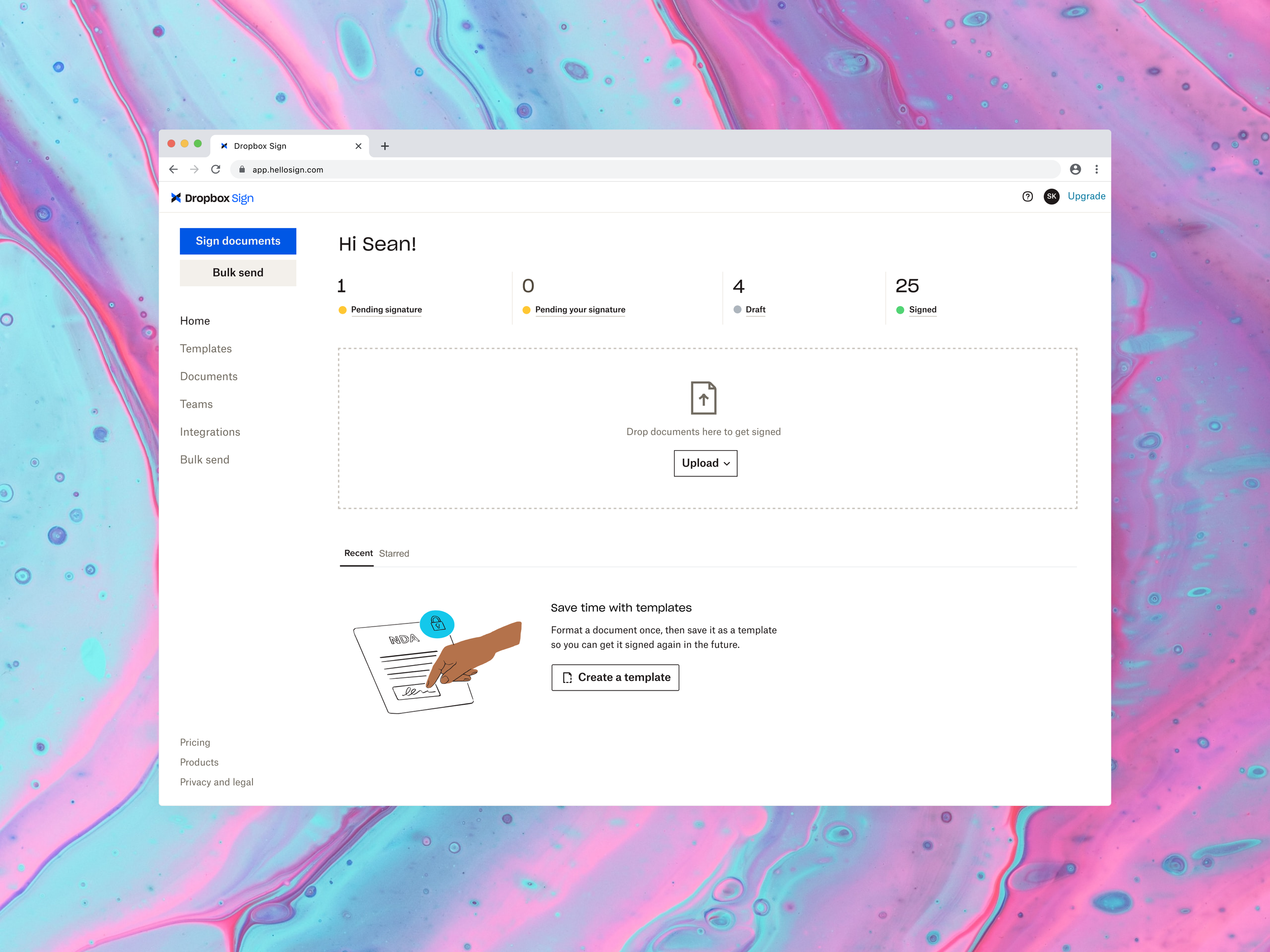
Task: Click Create a template
Action: pos(615,677)
